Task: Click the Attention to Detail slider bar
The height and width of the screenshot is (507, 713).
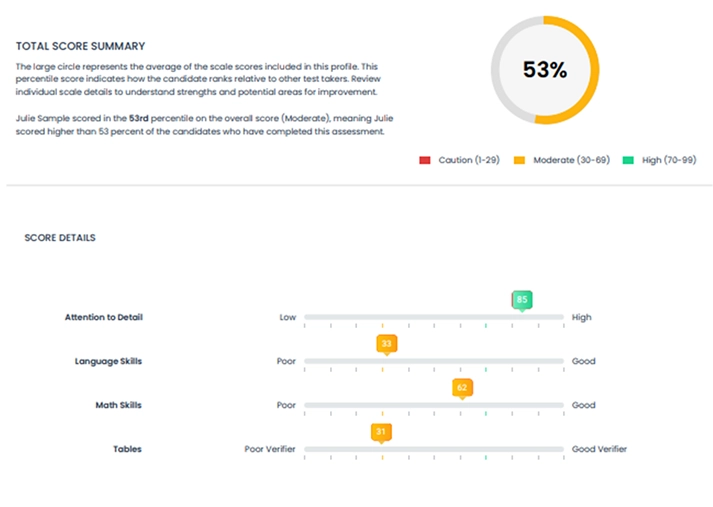Action: point(433,317)
